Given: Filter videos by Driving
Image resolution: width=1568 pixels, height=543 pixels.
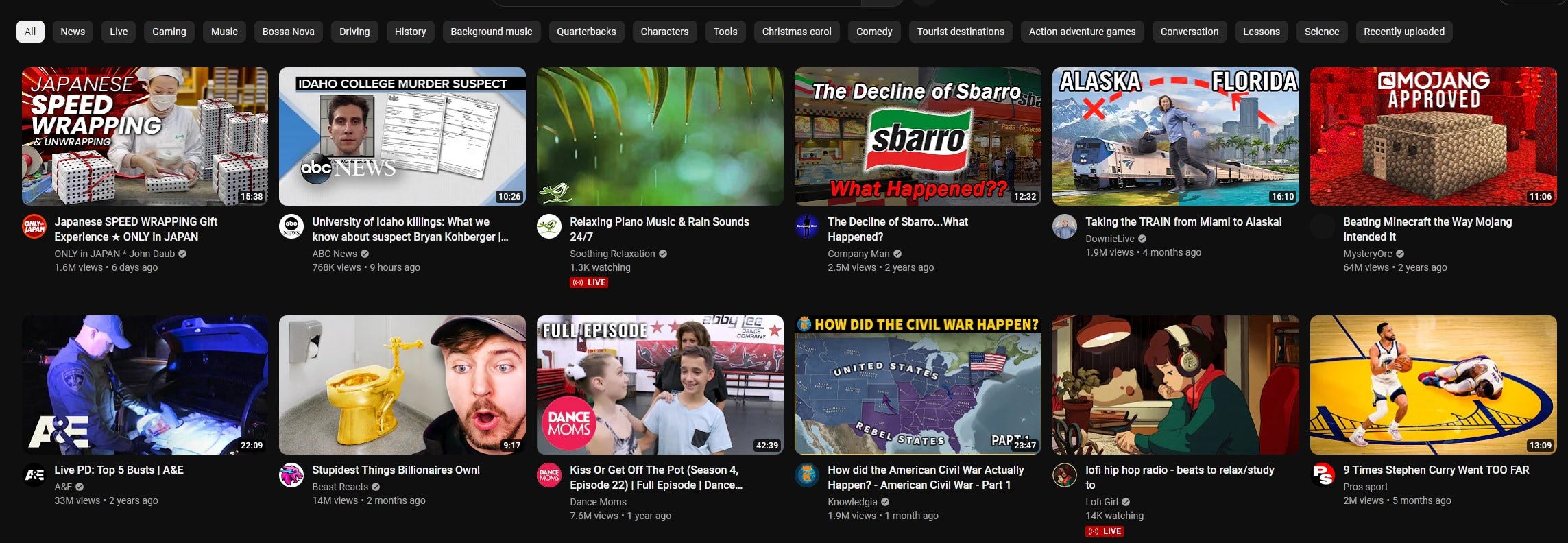Looking at the screenshot, I should click(354, 32).
